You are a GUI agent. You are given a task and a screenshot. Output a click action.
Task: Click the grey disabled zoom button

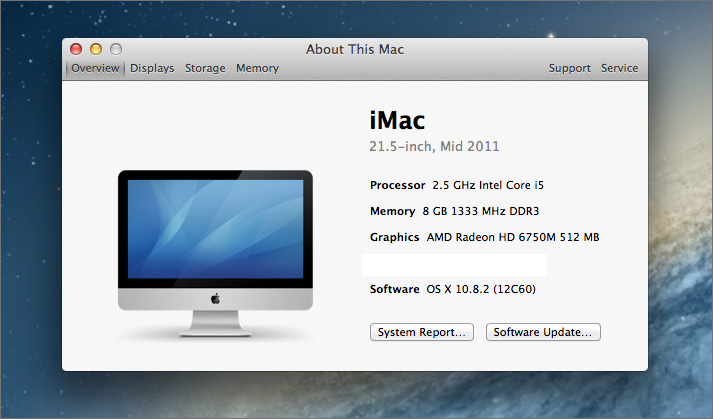click(116, 49)
